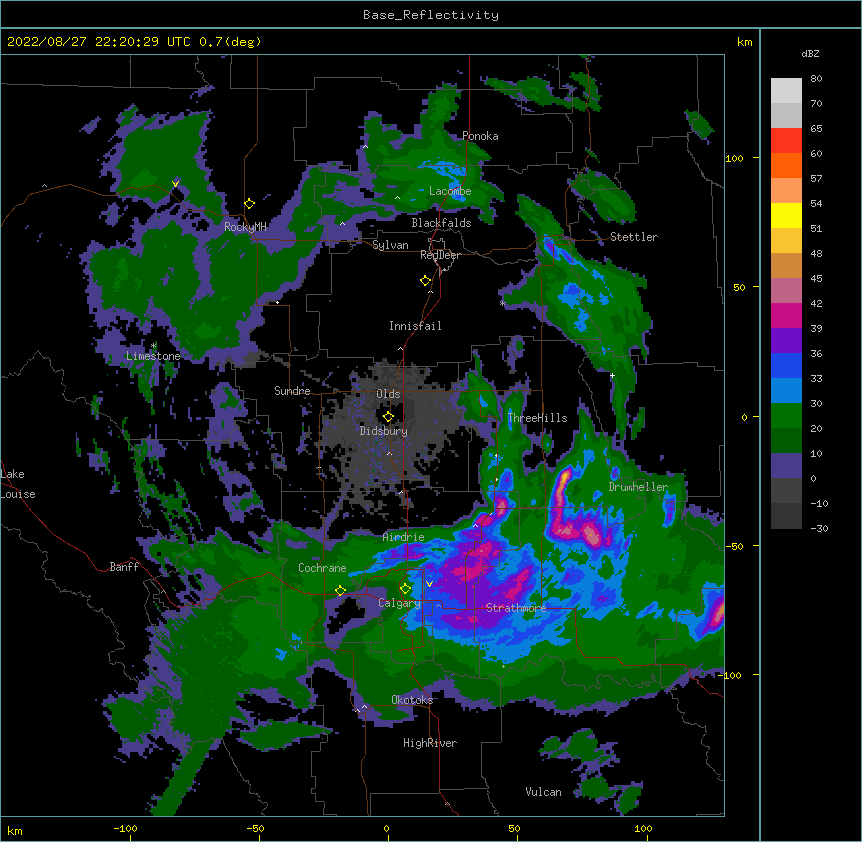The height and width of the screenshot is (842, 862).
Task: Click the RockyMH label
Action: (x=245, y=227)
